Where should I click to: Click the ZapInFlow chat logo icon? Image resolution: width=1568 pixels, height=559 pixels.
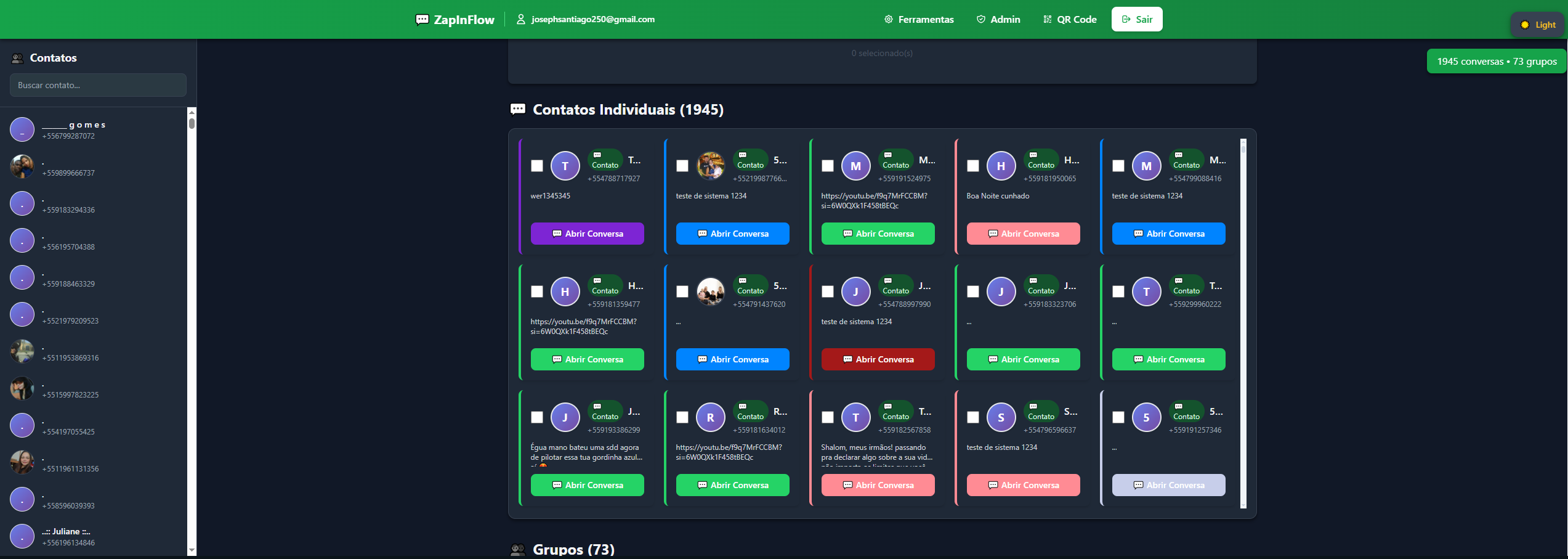[422, 20]
